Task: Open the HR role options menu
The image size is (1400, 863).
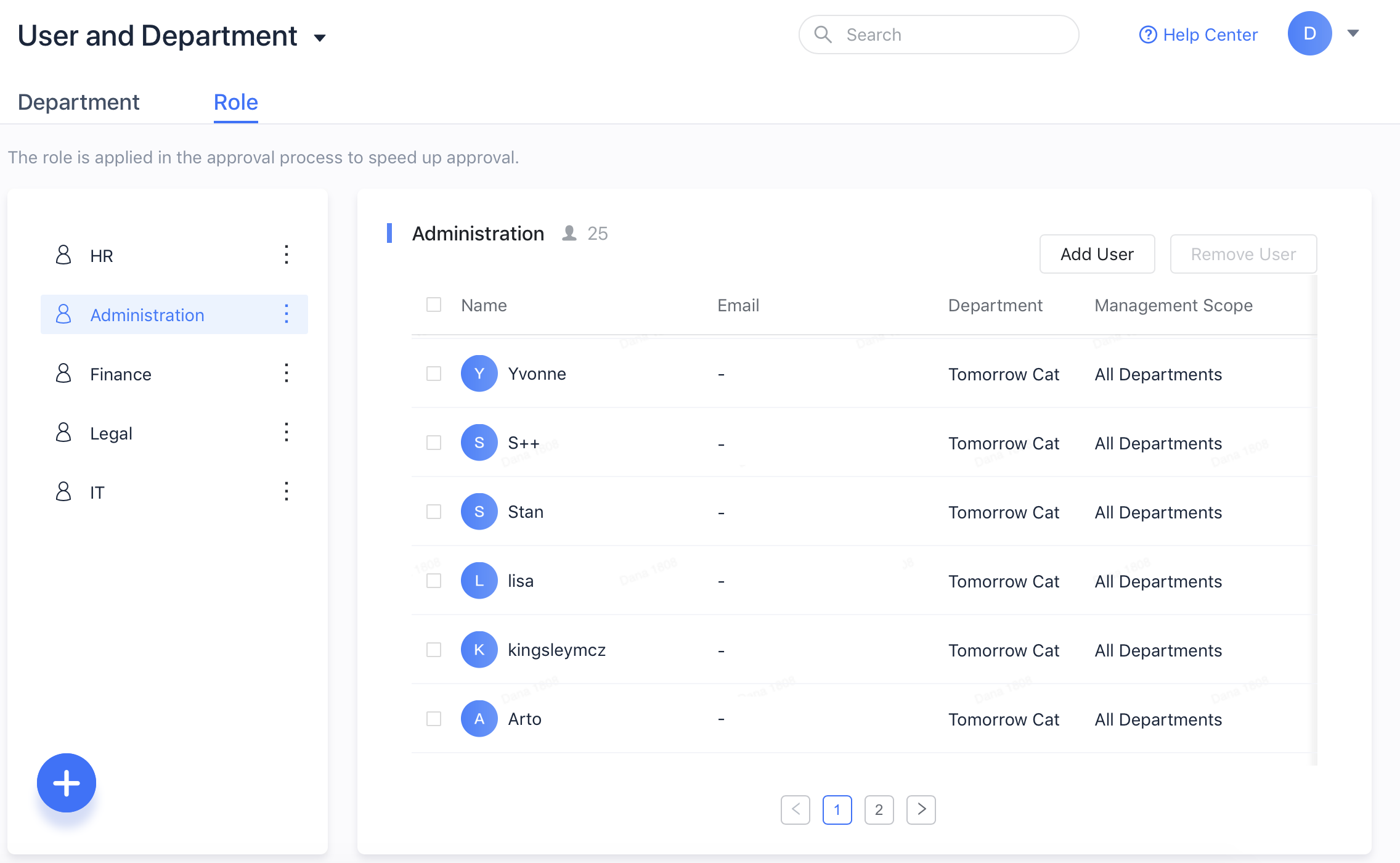Action: 286,255
